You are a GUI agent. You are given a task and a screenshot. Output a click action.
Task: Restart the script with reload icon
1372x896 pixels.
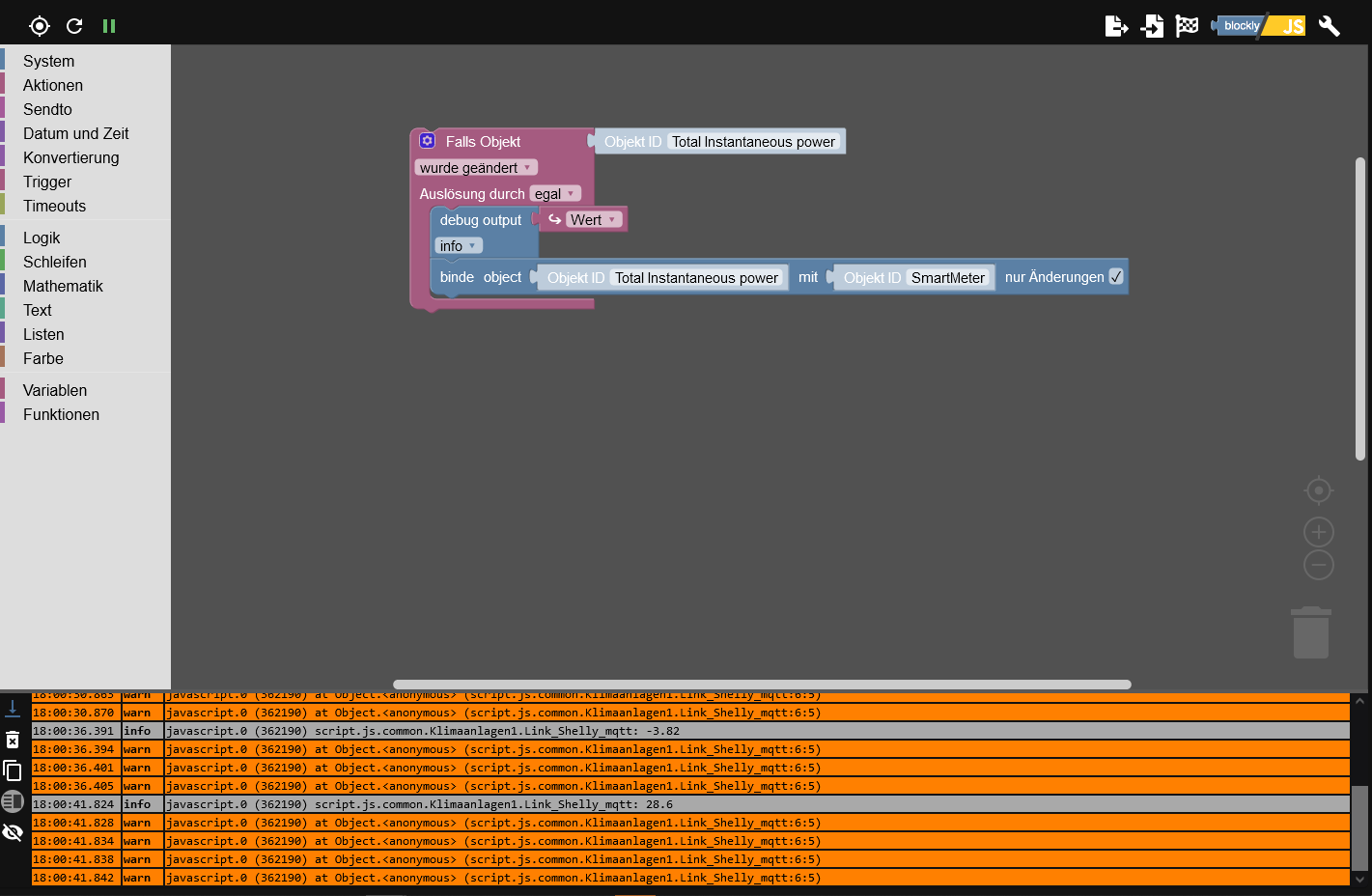click(x=74, y=26)
